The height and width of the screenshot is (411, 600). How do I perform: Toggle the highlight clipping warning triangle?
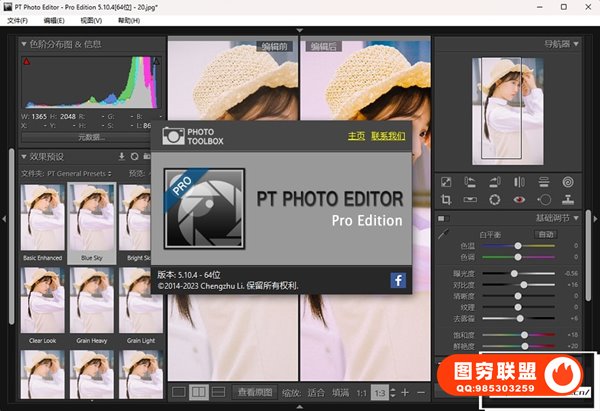tap(157, 62)
